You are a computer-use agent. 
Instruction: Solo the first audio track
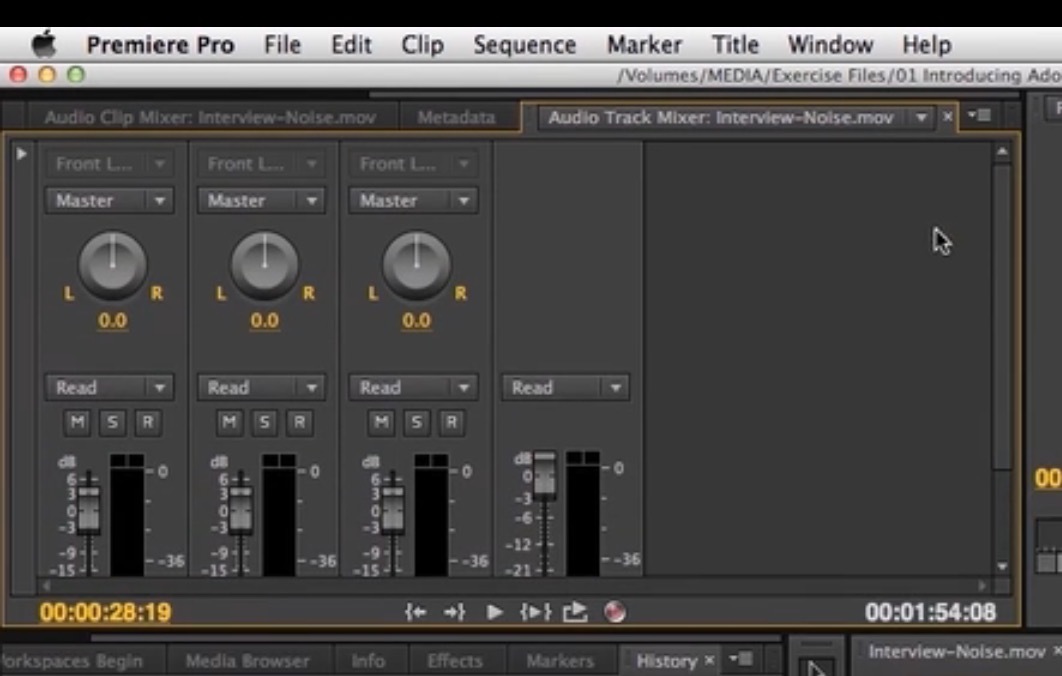coord(112,423)
